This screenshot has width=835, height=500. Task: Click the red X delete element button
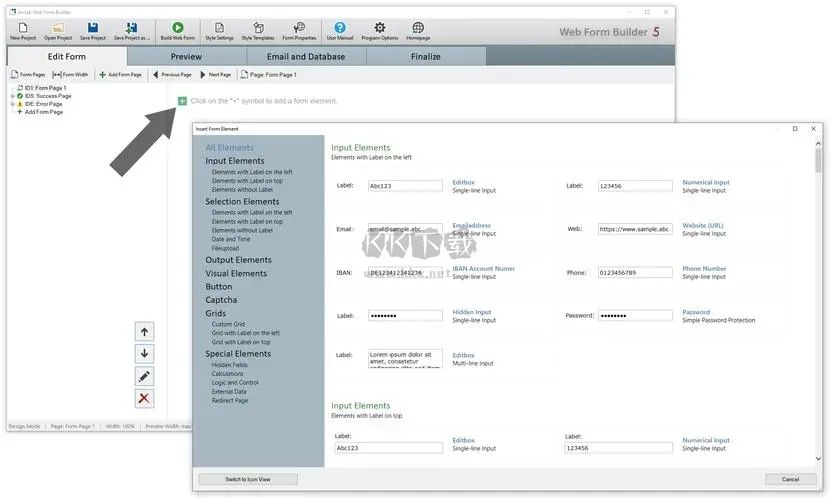[x=145, y=399]
